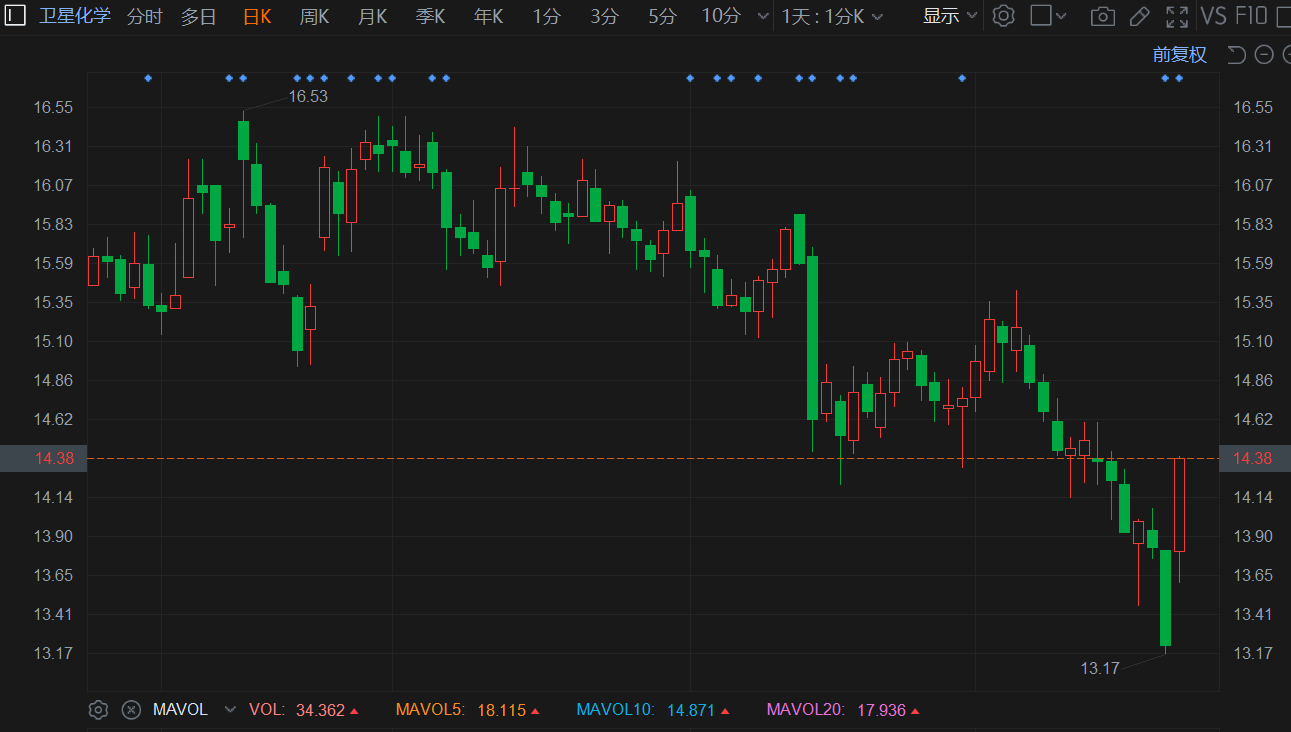Open MAVOL indicator settings gear
Viewport: 1291px width, 732px height.
pos(98,710)
